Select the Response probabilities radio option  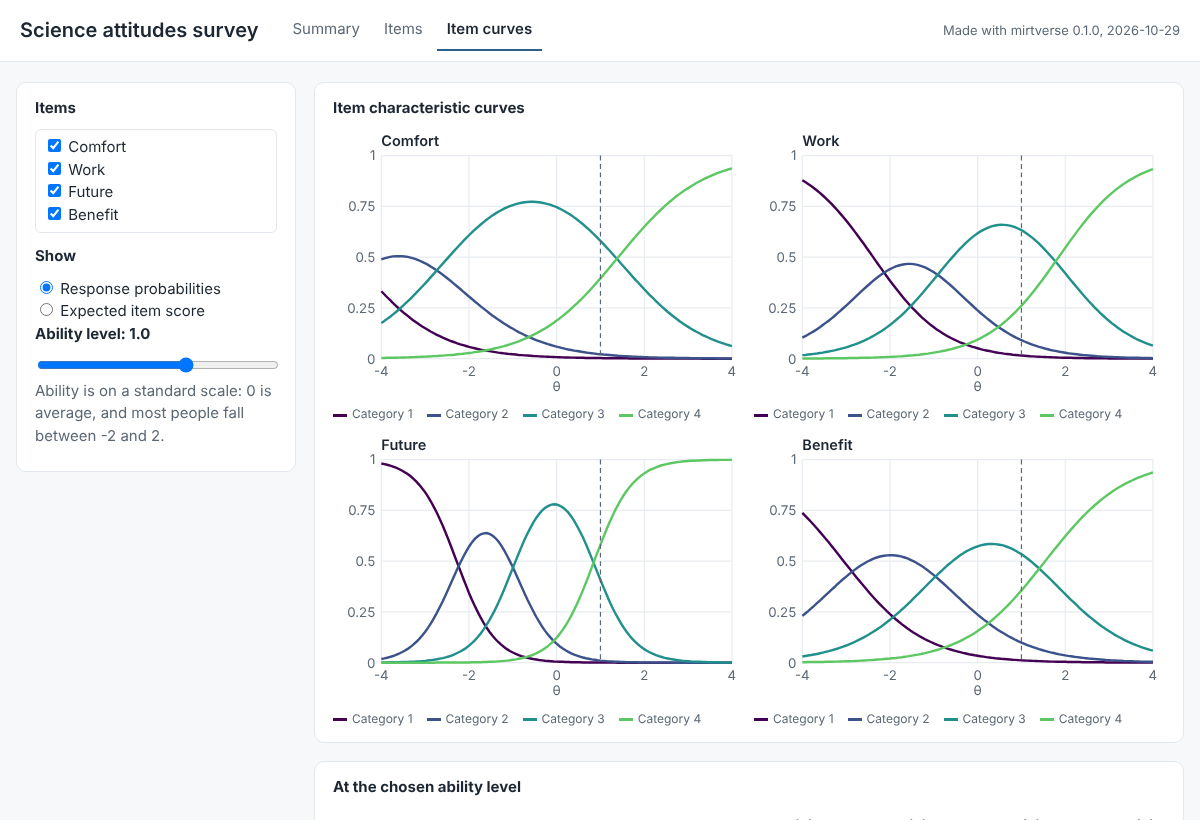click(46, 288)
